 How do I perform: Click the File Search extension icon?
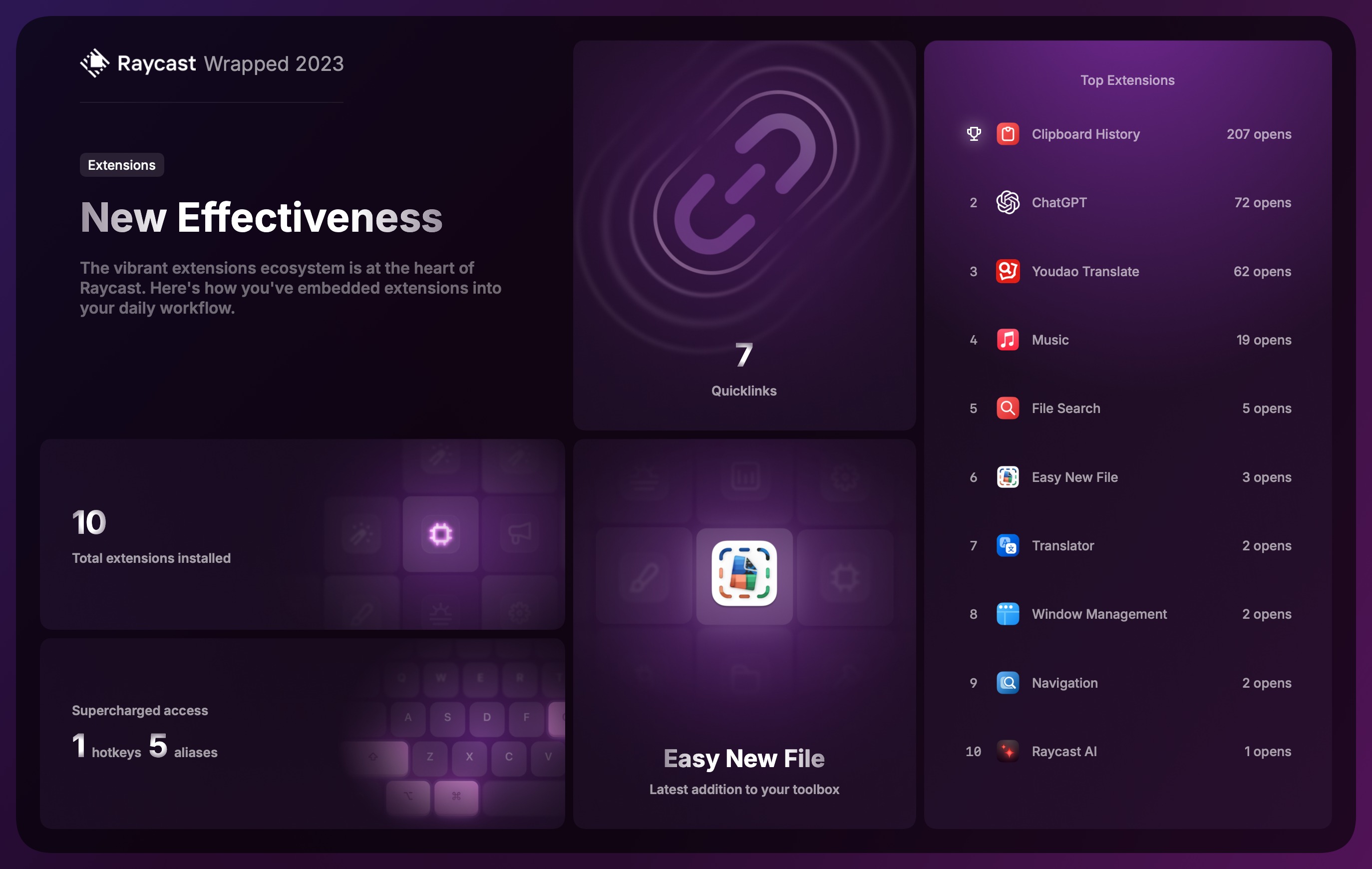click(1008, 408)
